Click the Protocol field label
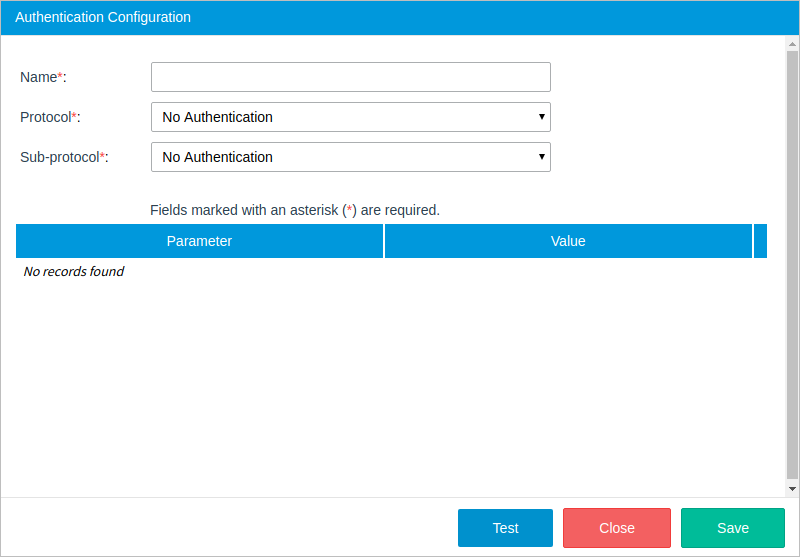 click(50, 117)
